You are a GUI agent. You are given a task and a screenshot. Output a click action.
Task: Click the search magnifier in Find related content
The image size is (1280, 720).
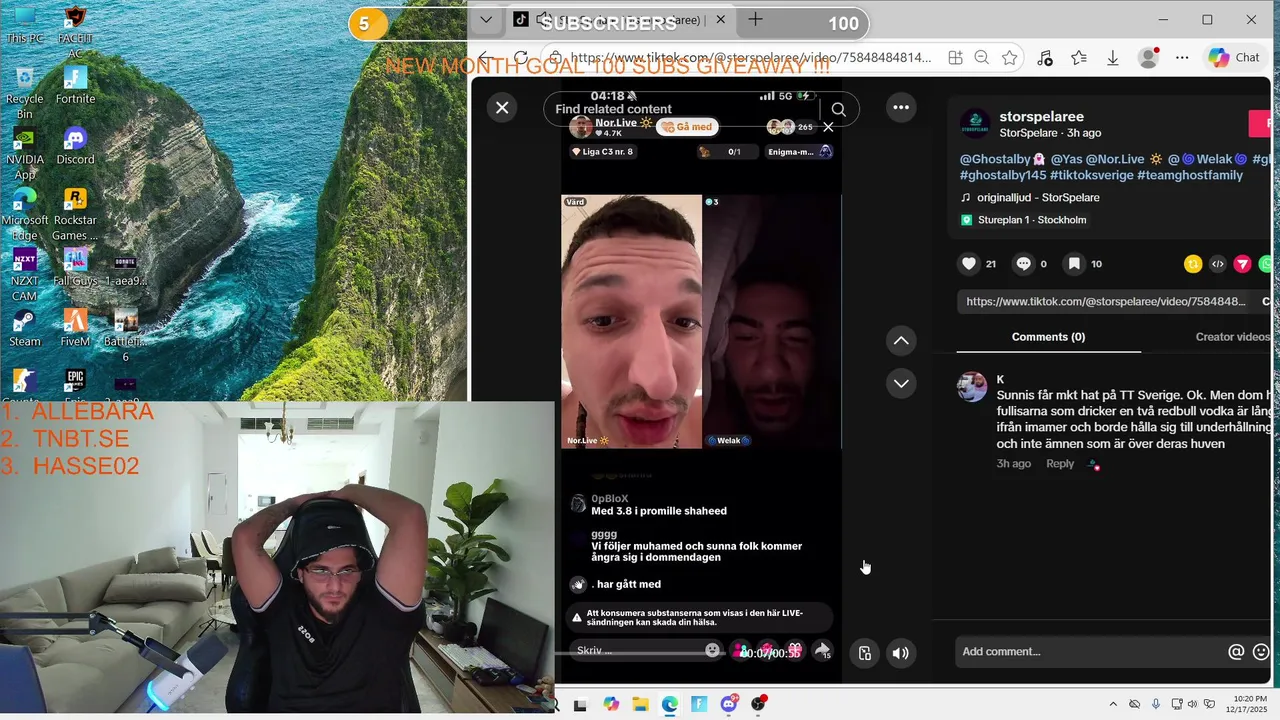click(839, 110)
